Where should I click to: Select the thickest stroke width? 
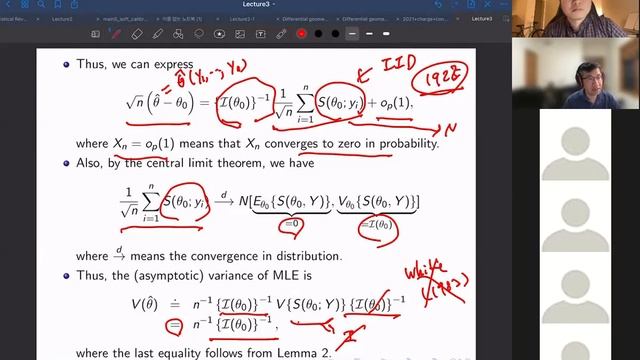click(x=386, y=34)
